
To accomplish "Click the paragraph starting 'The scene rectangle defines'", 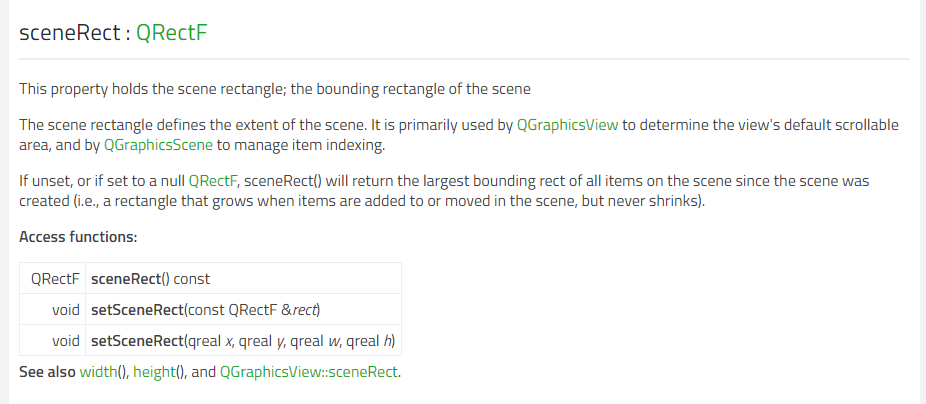I will coord(459,135).
